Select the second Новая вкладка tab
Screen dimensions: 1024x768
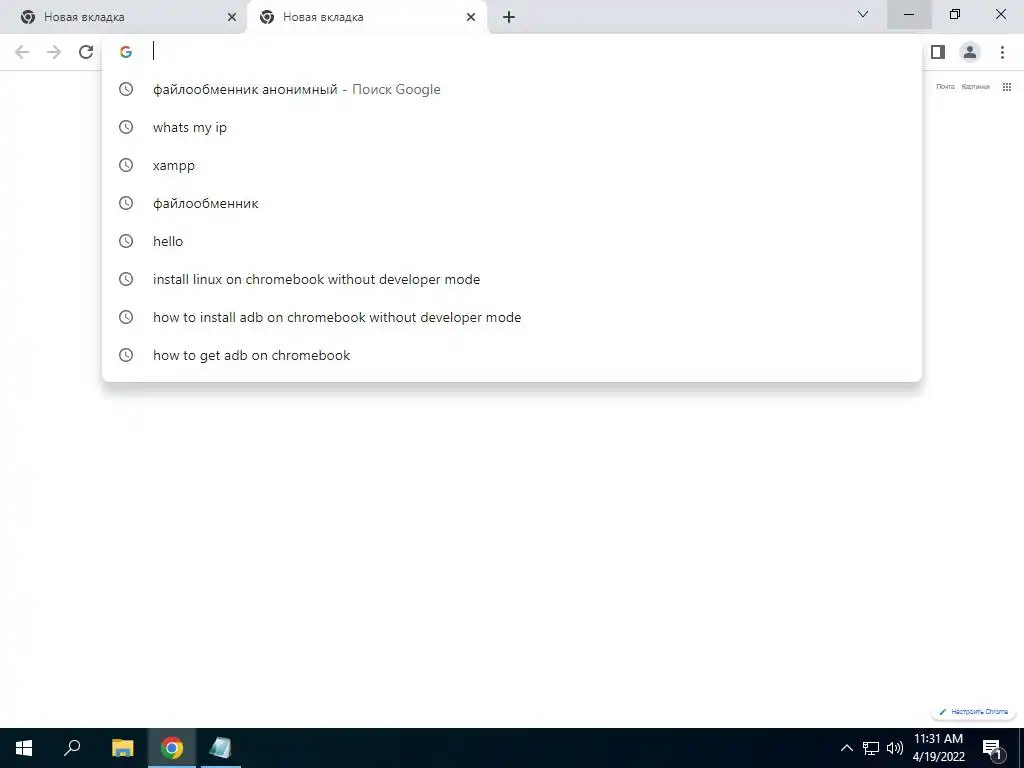(367, 17)
